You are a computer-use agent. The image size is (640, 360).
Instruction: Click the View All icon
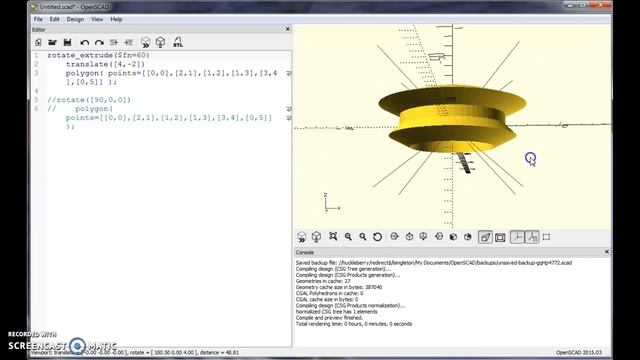click(333, 237)
